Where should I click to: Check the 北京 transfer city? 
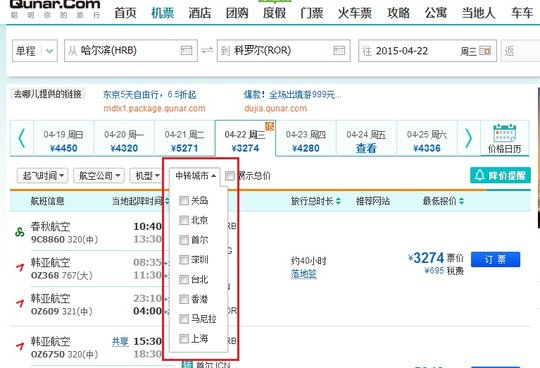click(x=184, y=220)
